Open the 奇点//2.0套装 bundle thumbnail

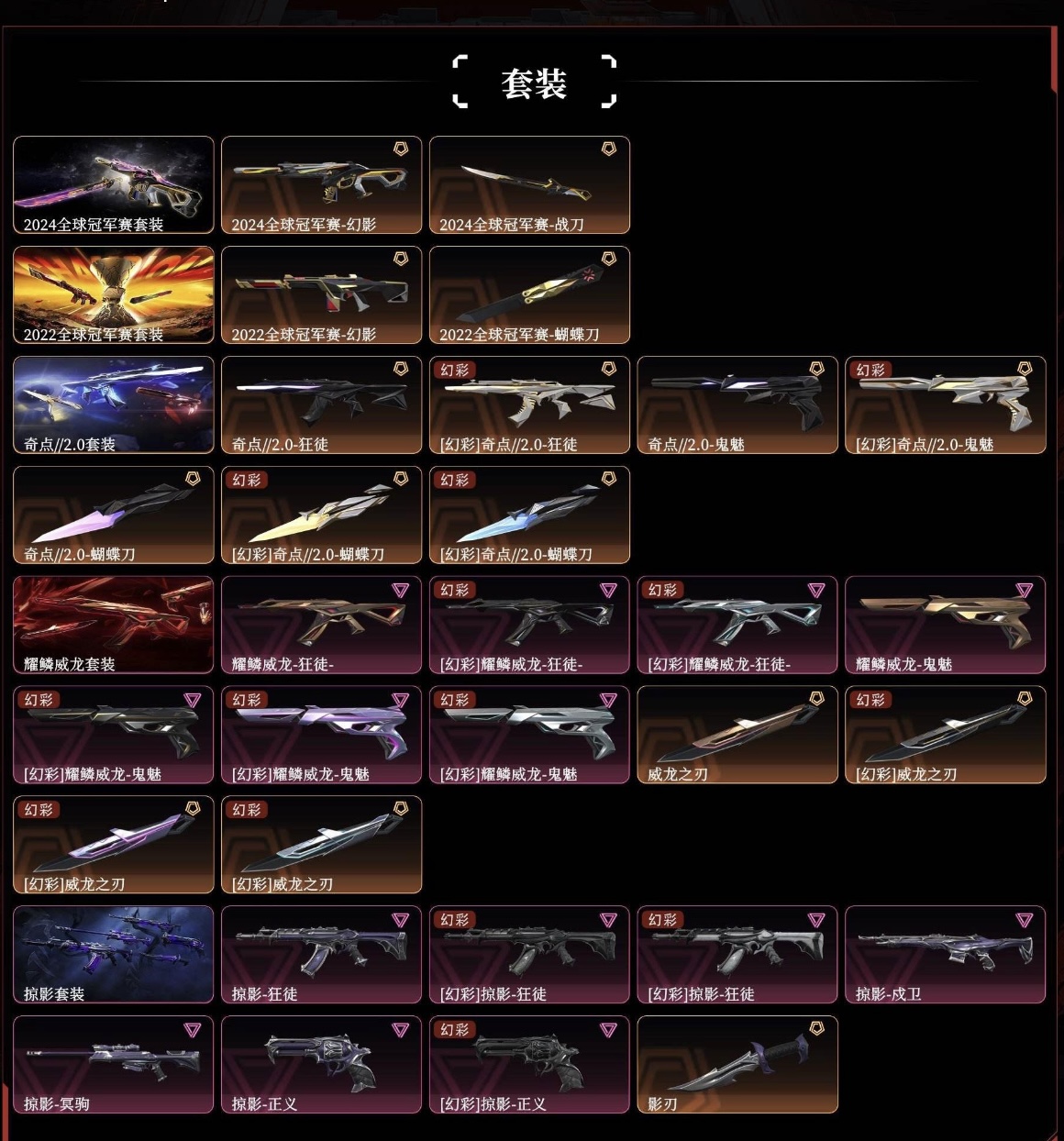(114, 405)
